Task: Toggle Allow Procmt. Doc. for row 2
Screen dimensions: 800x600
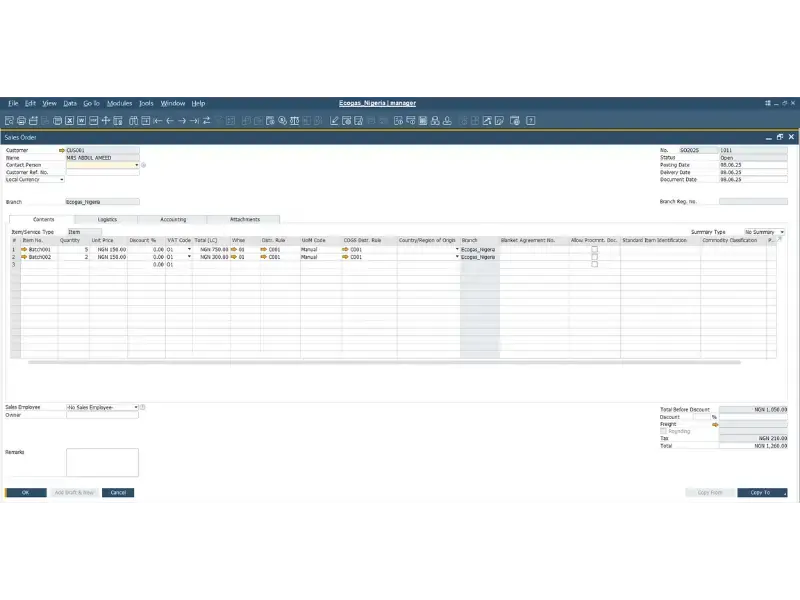Action: point(593,255)
